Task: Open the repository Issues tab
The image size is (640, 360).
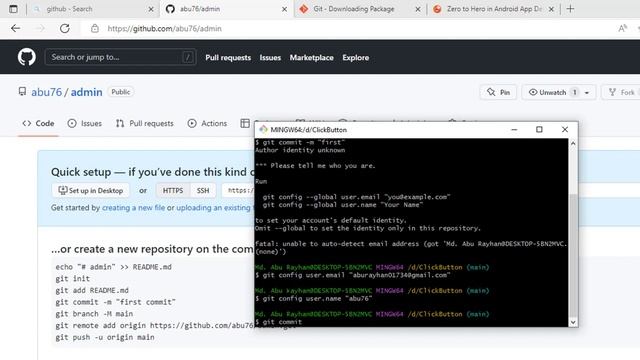Action: [x=84, y=123]
